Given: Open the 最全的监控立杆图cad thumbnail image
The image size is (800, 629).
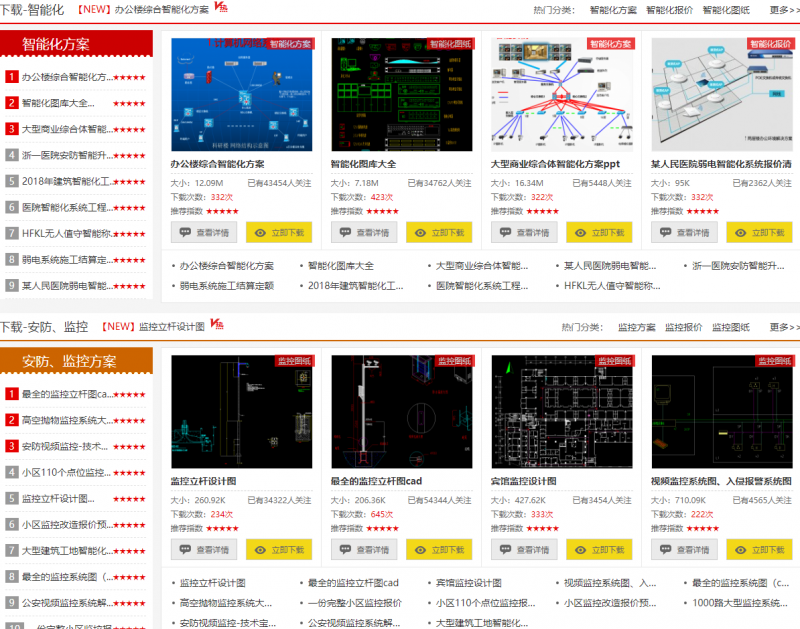Looking at the screenshot, I should [x=401, y=411].
